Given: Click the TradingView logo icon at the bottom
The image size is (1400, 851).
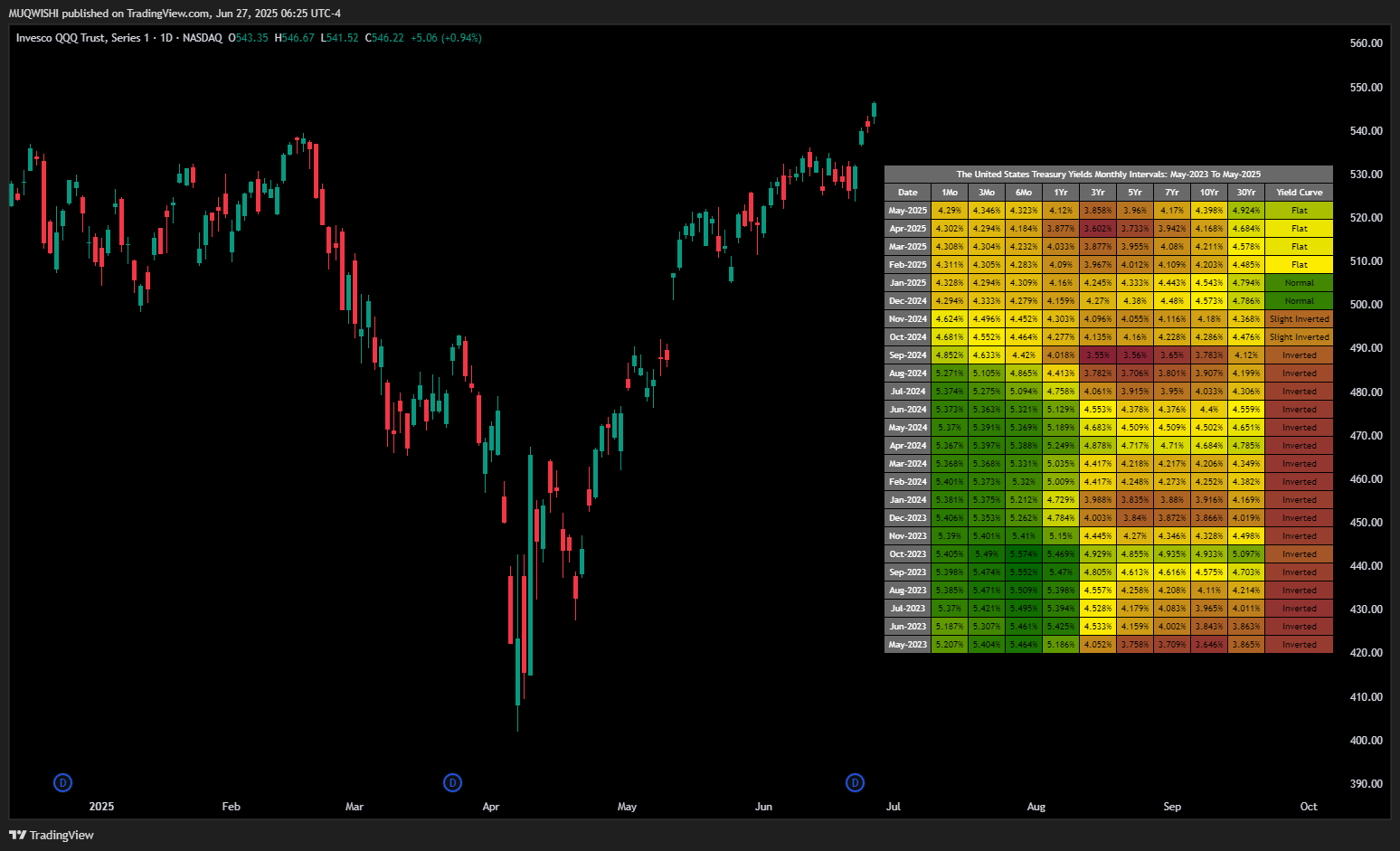Looking at the screenshot, I should click(17, 835).
